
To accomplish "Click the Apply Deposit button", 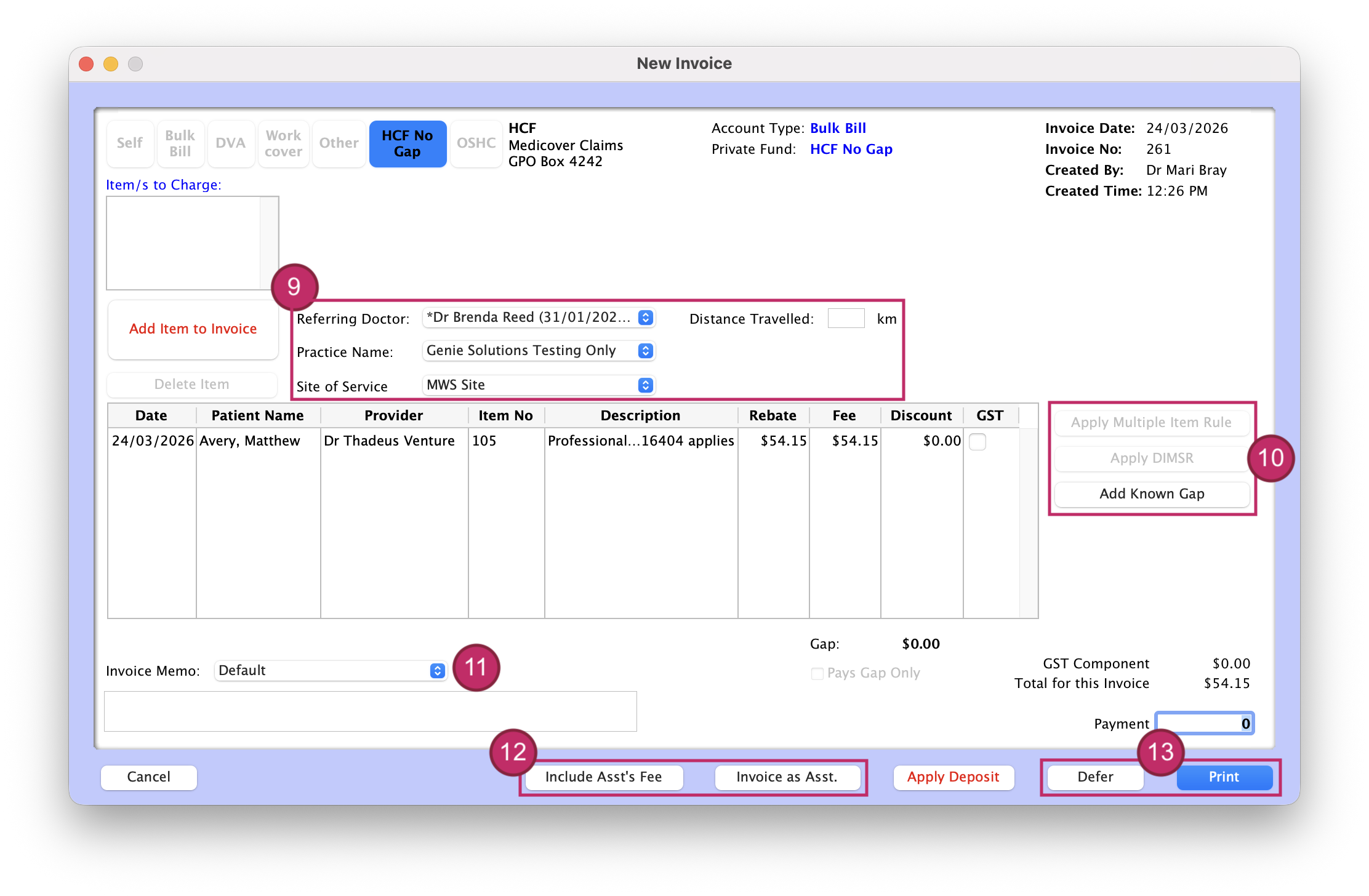I will pyautogui.click(x=953, y=777).
